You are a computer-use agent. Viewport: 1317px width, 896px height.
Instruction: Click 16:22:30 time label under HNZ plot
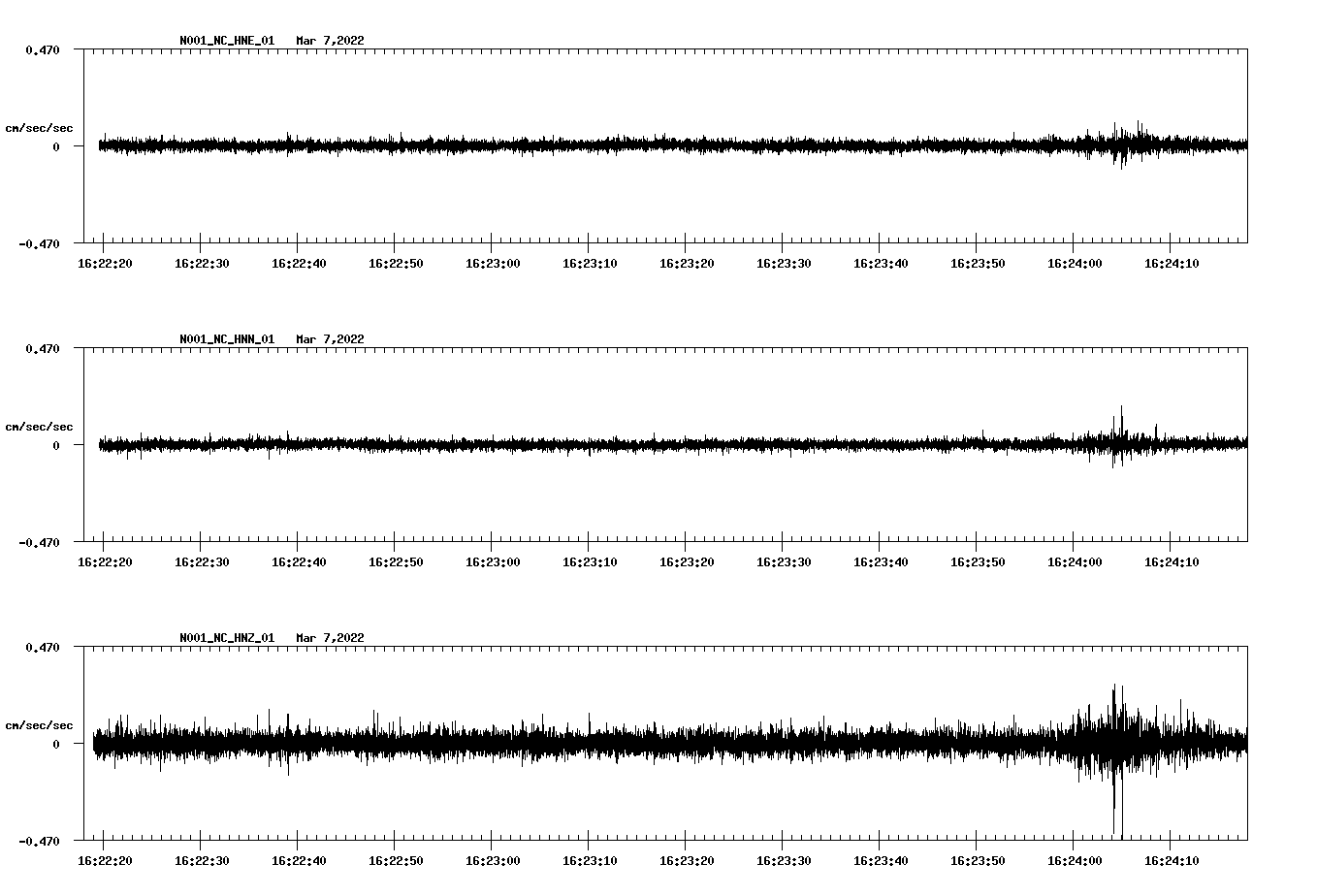tap(202, 860)
